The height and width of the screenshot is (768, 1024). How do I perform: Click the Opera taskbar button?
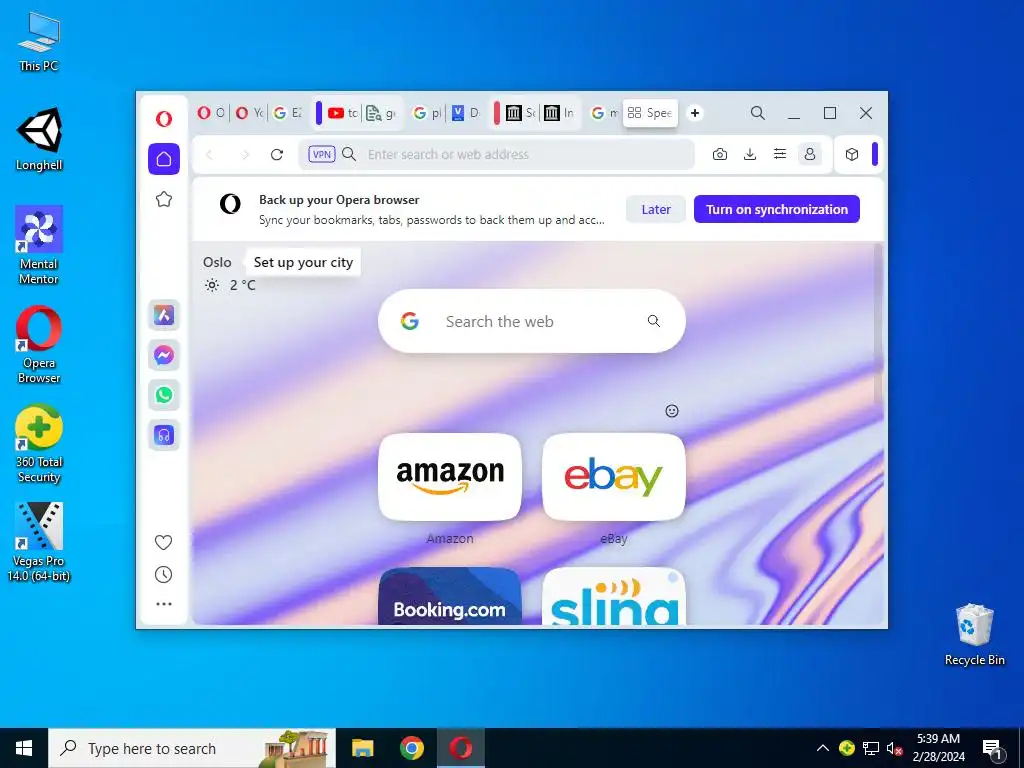[x=460, y=748]
